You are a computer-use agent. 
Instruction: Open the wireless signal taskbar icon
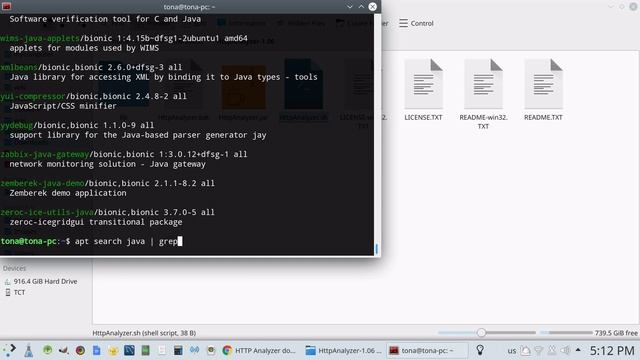(x=194, y=350)
